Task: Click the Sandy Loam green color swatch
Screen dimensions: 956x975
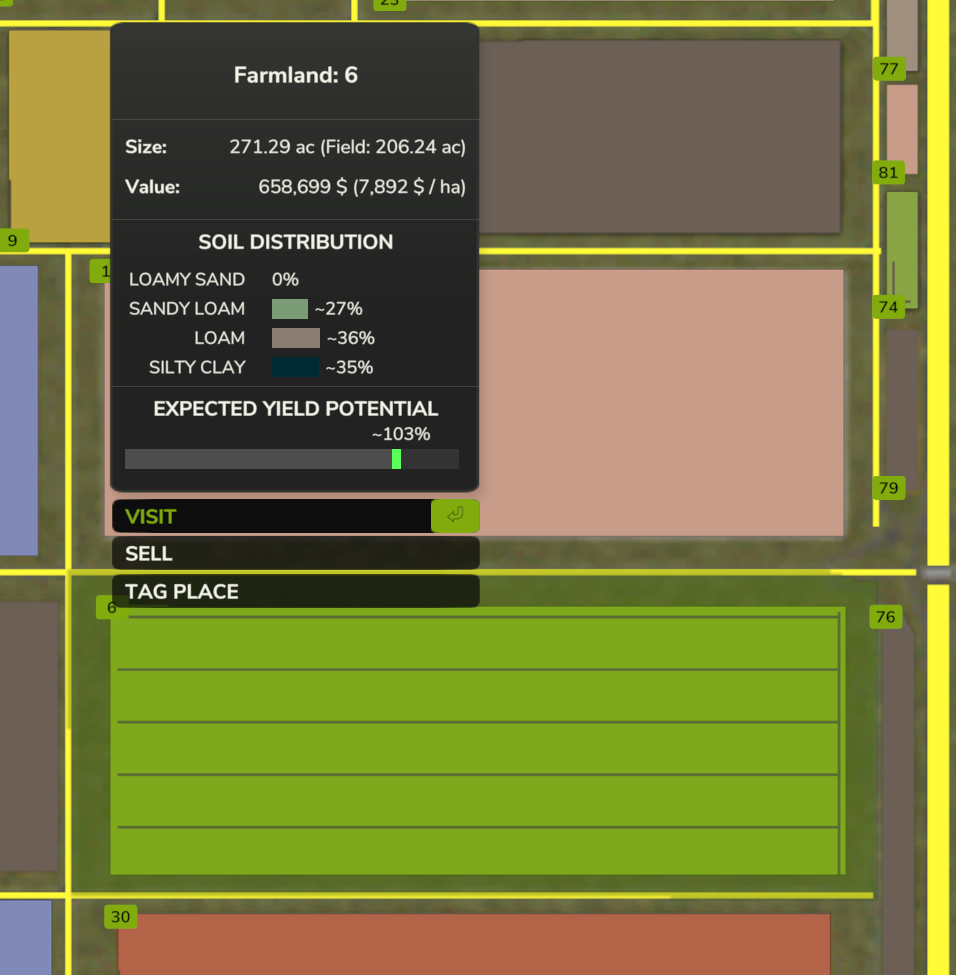Action: 290,308
